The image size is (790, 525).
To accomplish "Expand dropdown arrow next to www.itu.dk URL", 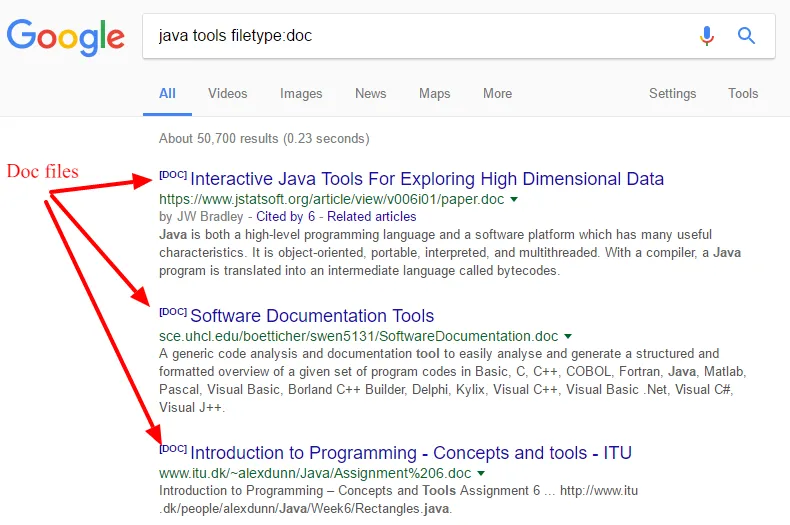I will [481, 474].
